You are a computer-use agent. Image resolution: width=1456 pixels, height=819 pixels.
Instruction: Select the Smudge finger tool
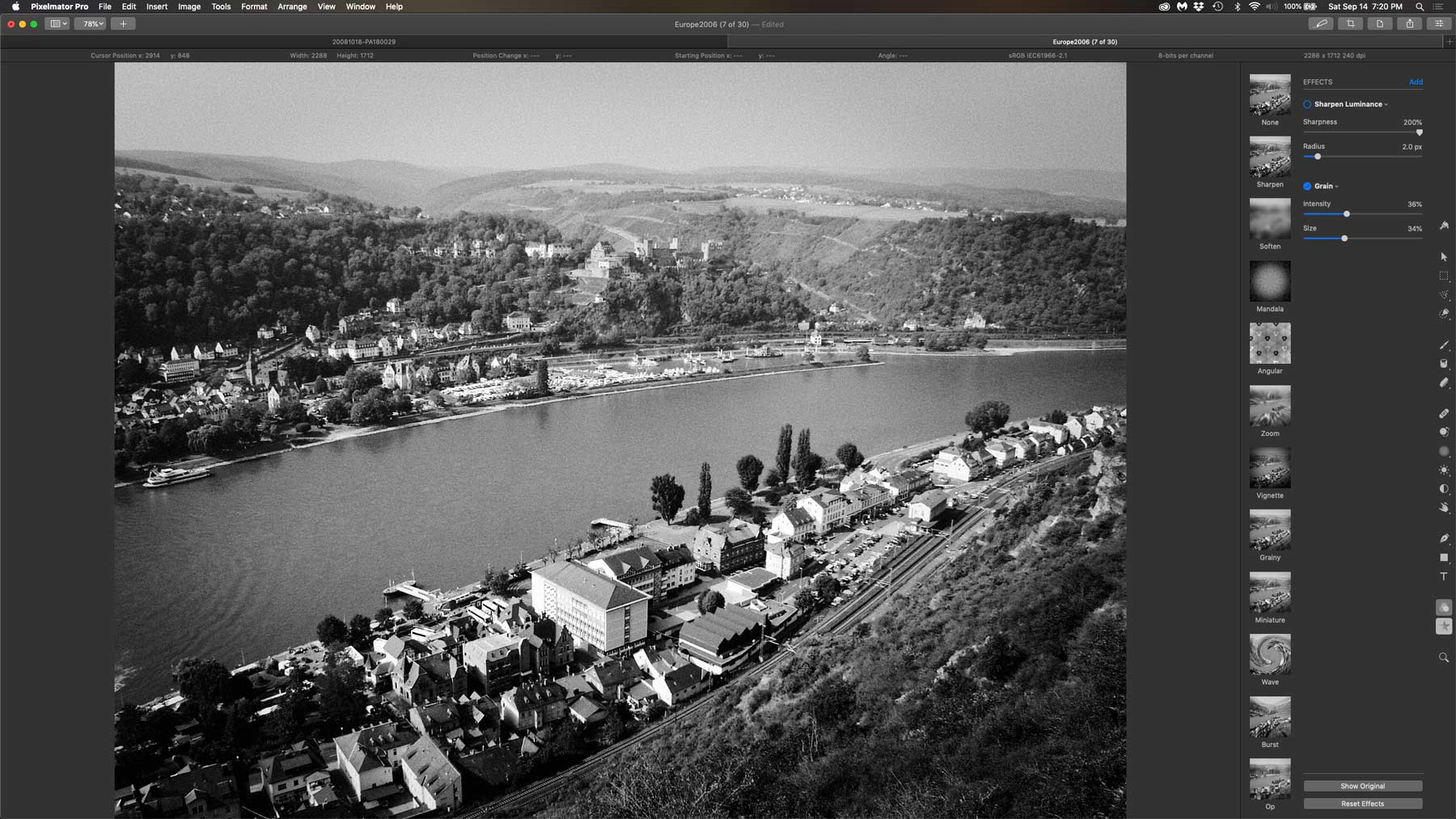(x=1444, y=508)
